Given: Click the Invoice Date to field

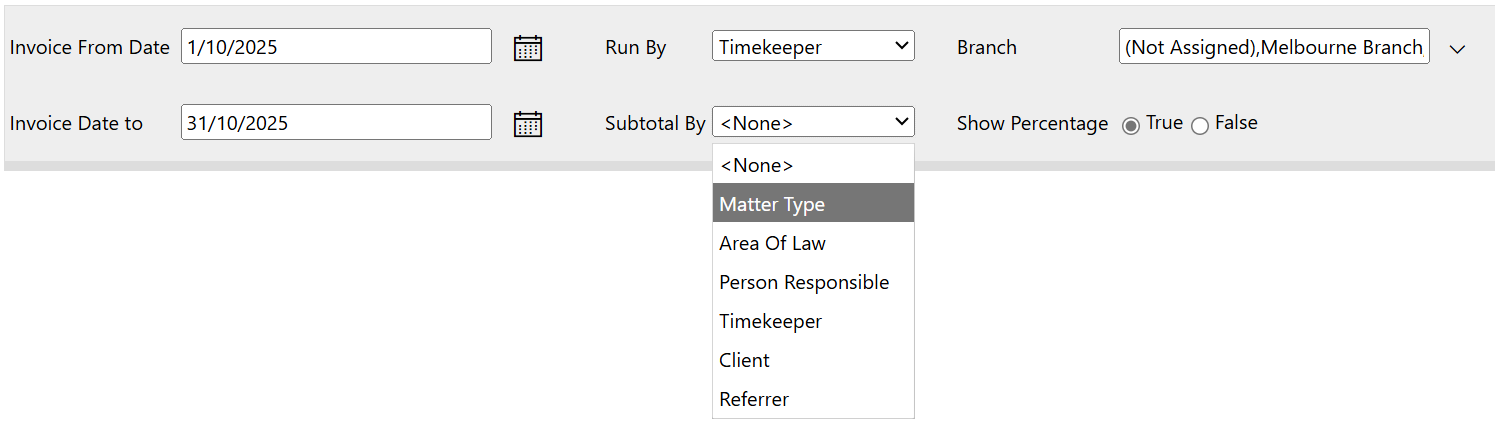Looking at the screenshot, I should 336,123.
